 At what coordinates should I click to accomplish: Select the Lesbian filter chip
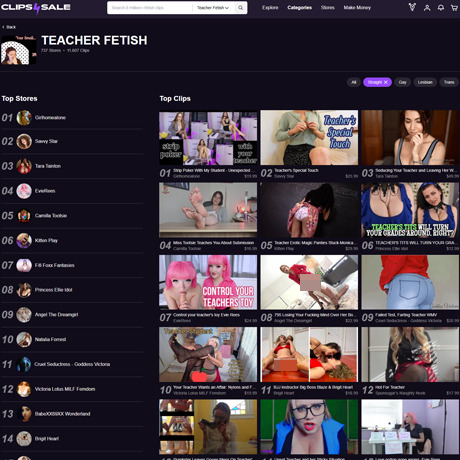tap(425, 82)
